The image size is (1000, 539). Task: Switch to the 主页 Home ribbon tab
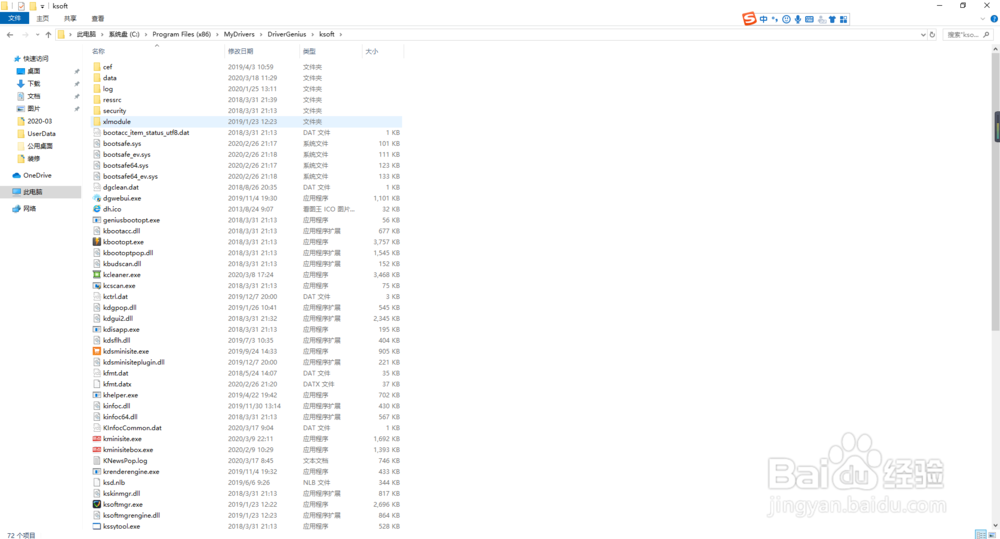point(43,18)
